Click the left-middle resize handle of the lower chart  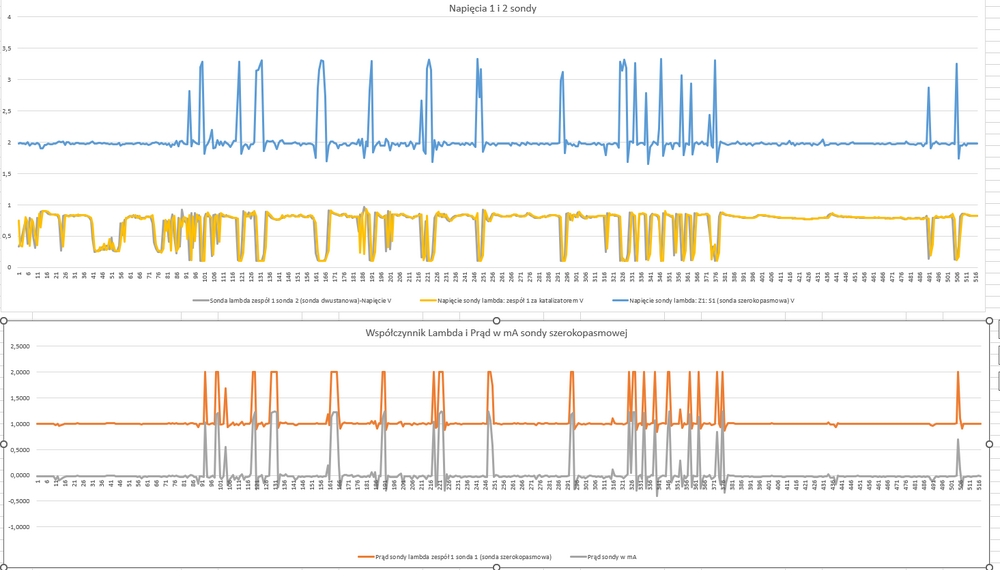click(8, 444)
